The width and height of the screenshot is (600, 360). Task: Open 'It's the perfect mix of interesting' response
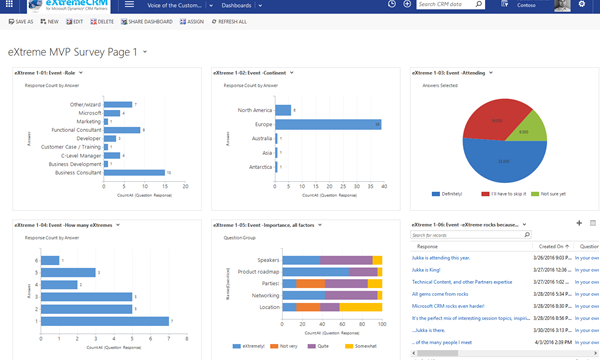coord(471,318)
